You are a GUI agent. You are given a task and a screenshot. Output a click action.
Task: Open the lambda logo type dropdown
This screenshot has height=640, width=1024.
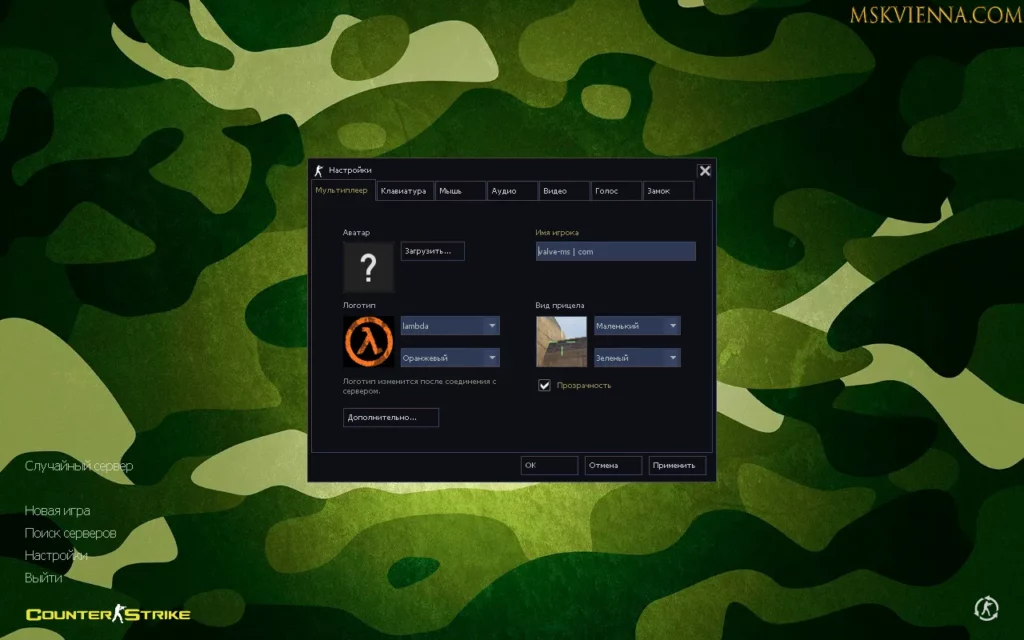492,326
